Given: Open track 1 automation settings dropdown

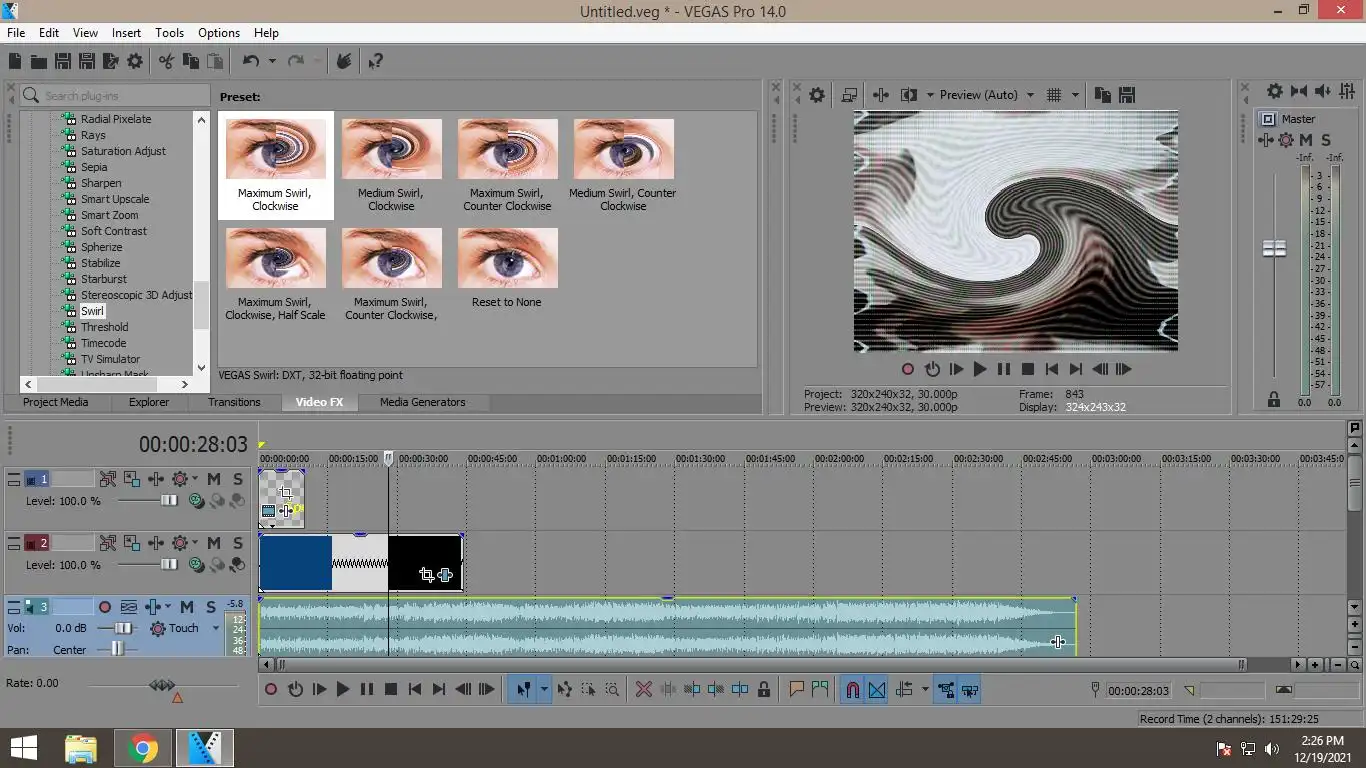Looking at the screenshot, I should 195,480.
